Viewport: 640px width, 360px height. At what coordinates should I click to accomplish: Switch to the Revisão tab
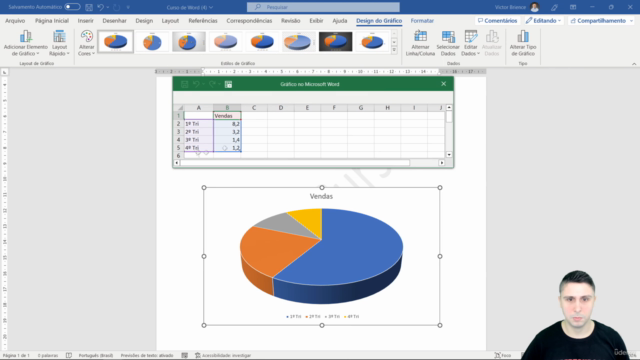click(x=291, y=21)
